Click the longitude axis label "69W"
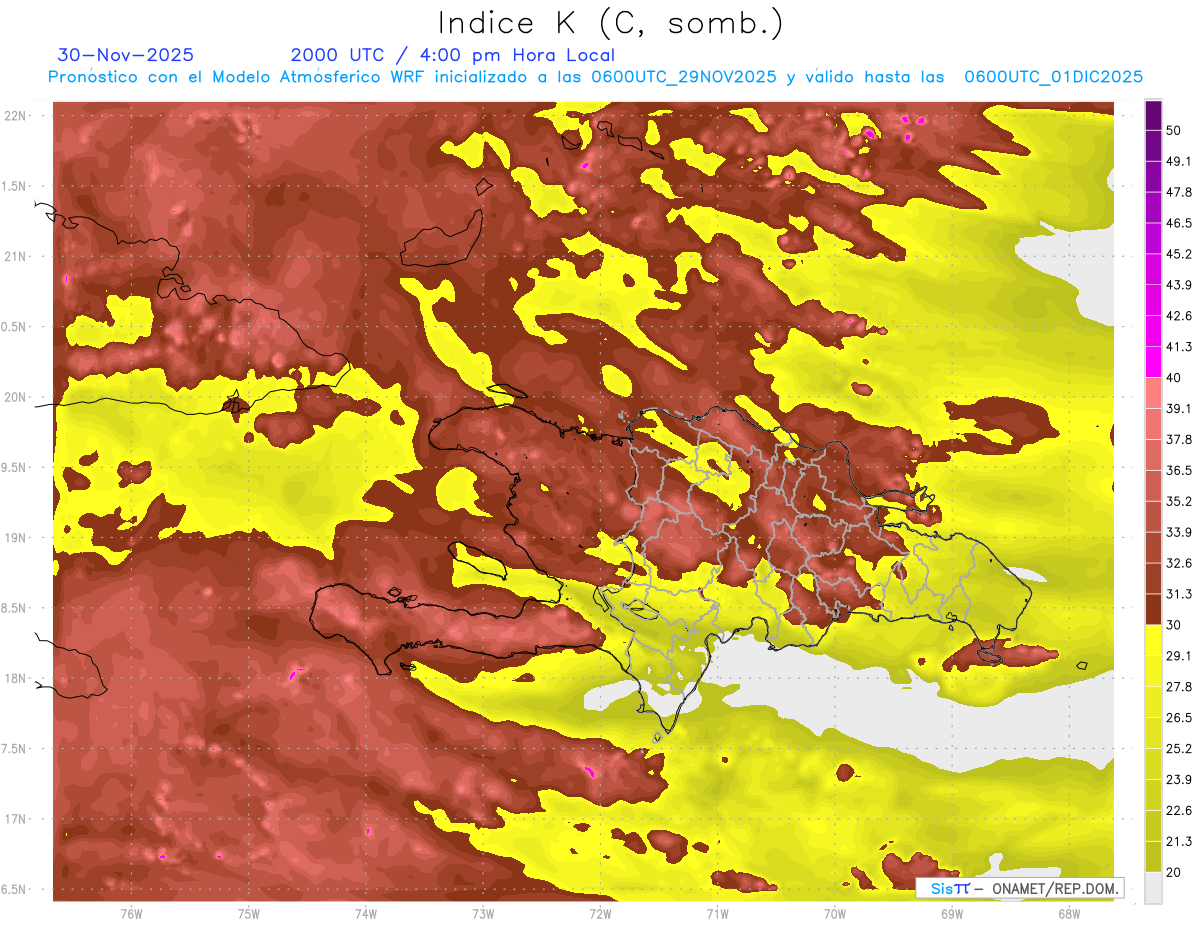 952,913
